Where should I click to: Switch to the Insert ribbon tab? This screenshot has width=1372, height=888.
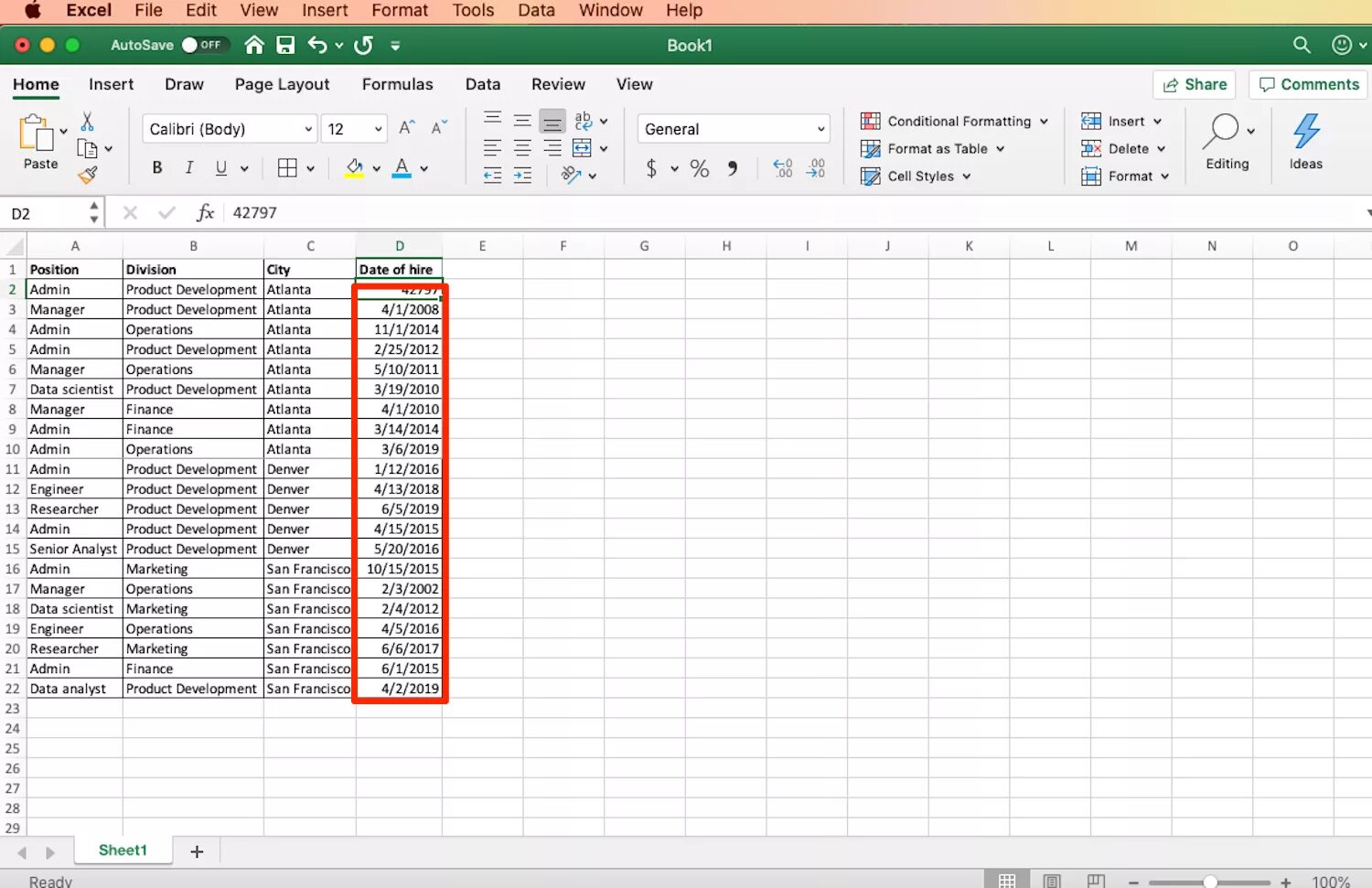click(111, 84)
